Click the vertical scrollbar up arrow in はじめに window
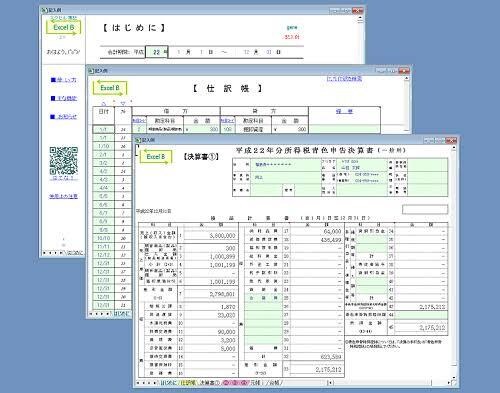 tap(360, 18)
